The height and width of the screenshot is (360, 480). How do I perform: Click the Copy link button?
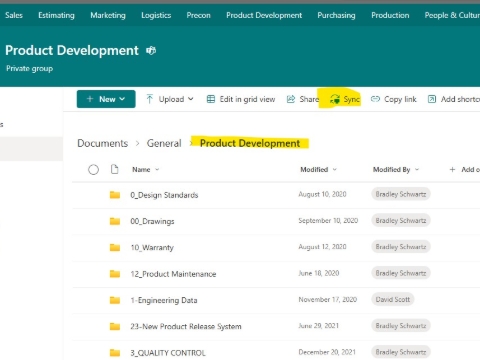pyautogui.click(x=394, y=99)
